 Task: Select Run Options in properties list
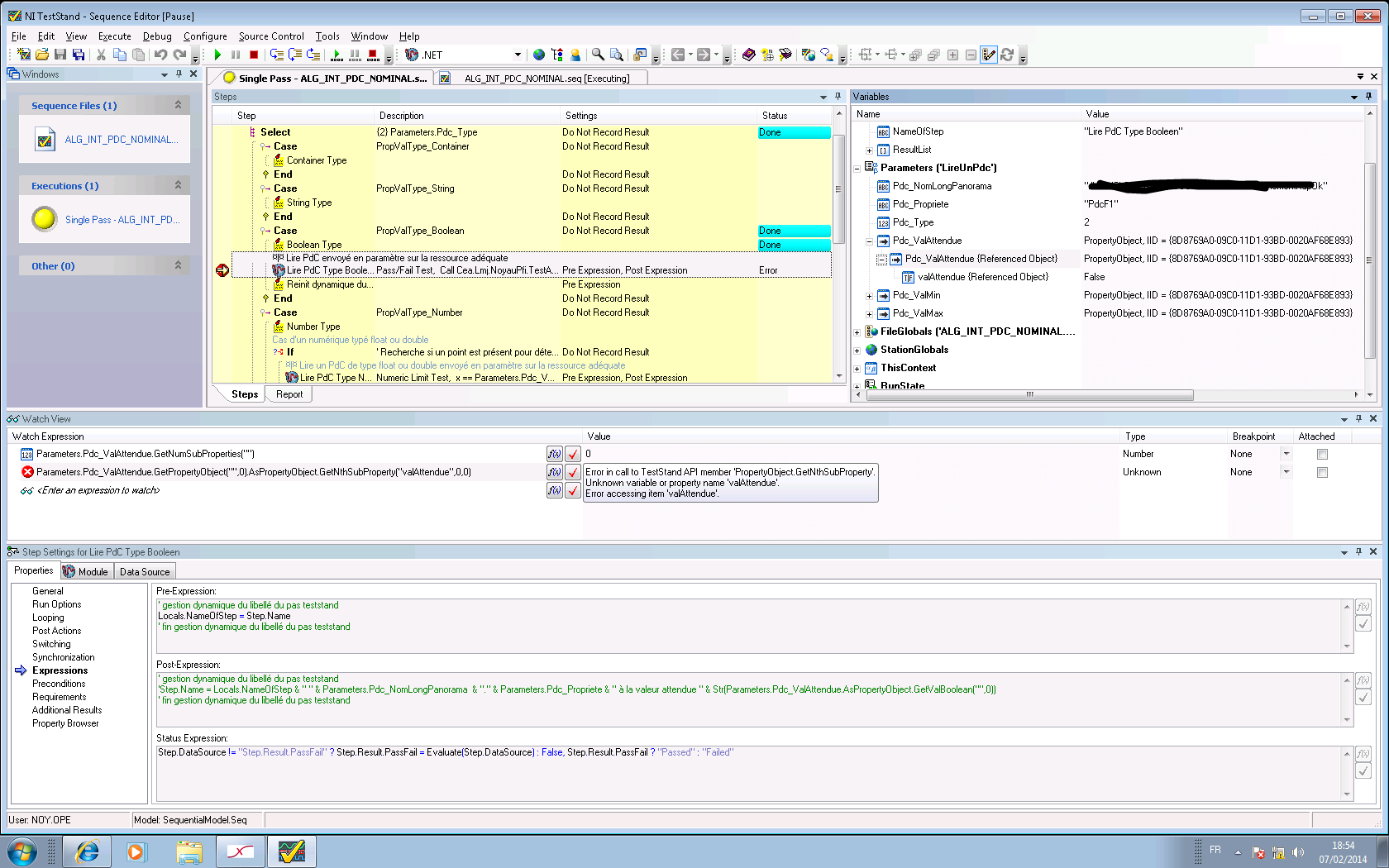pos(56,604)
